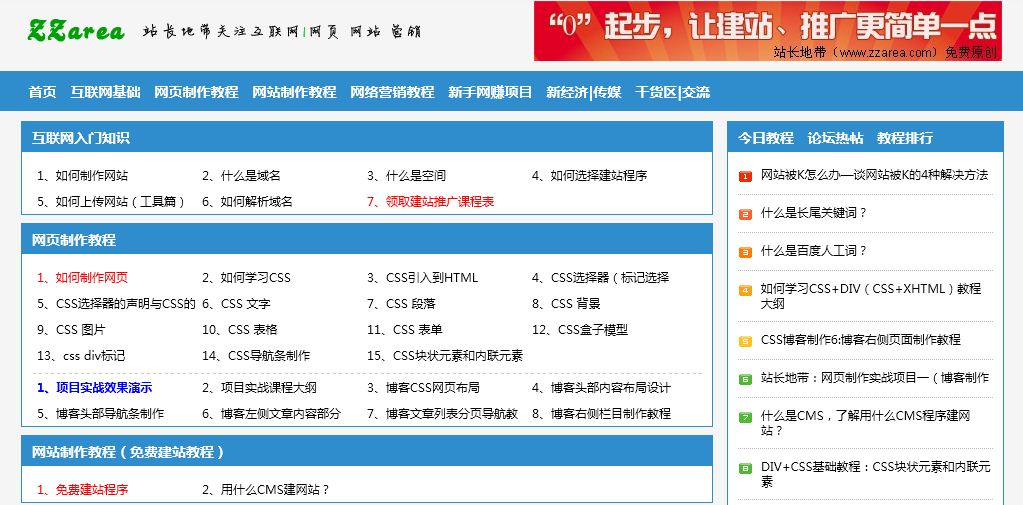This screenshot has height=505, width=1023.
Task: Switch to the 教程排行 tab
Action: pos(905,138)
